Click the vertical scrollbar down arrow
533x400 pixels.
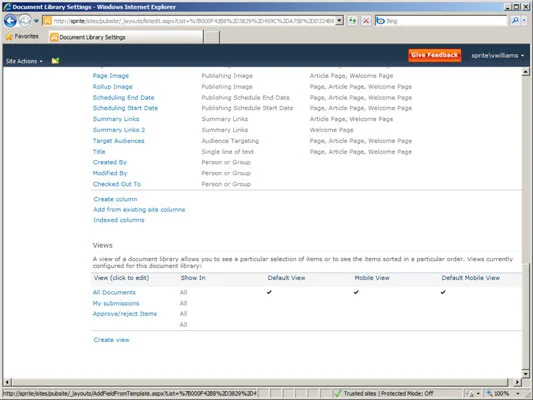pyautogui.click(x=526, y=373)
